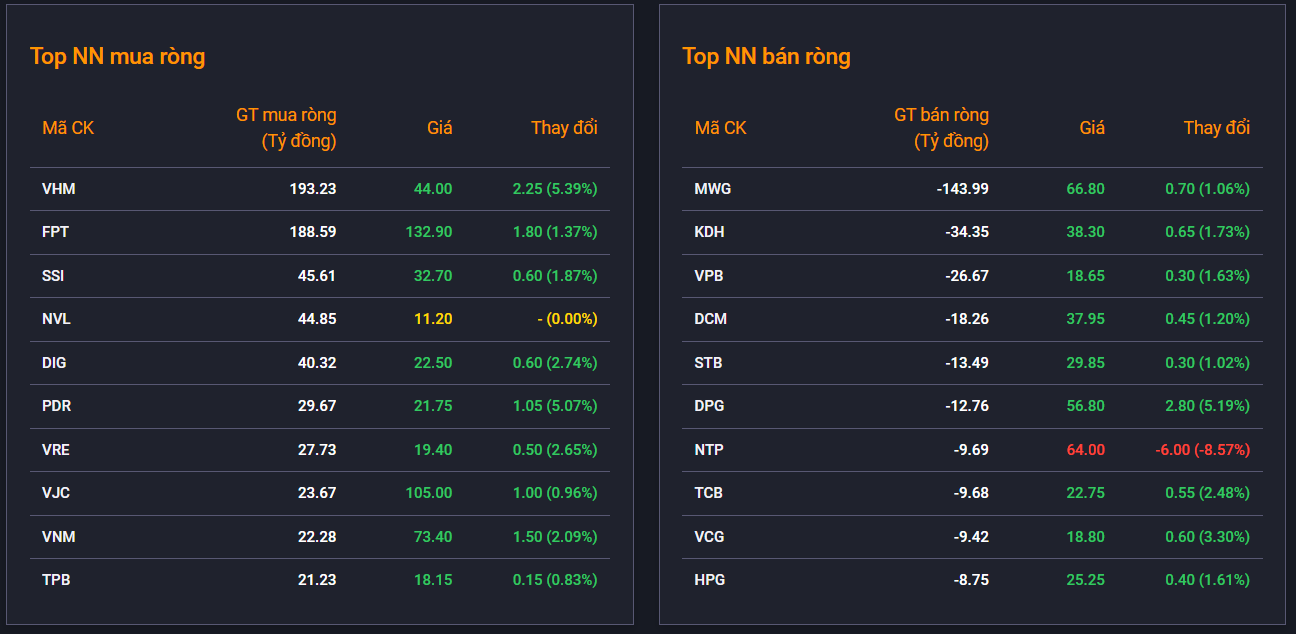Select the Top NN mua ròng title
1296x634 pixels.
tap(117, 56)
